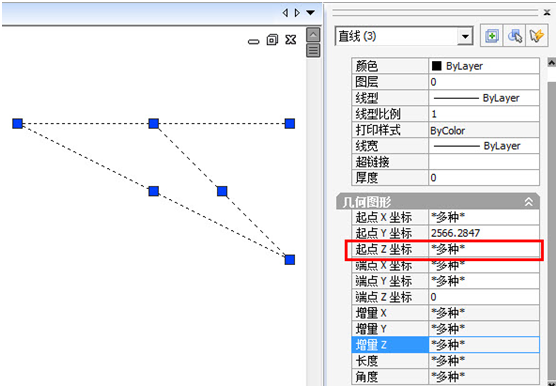This screenshot has height=388, width=558.
Task: Open the tab list down-arrow
Action: [311, 13]
